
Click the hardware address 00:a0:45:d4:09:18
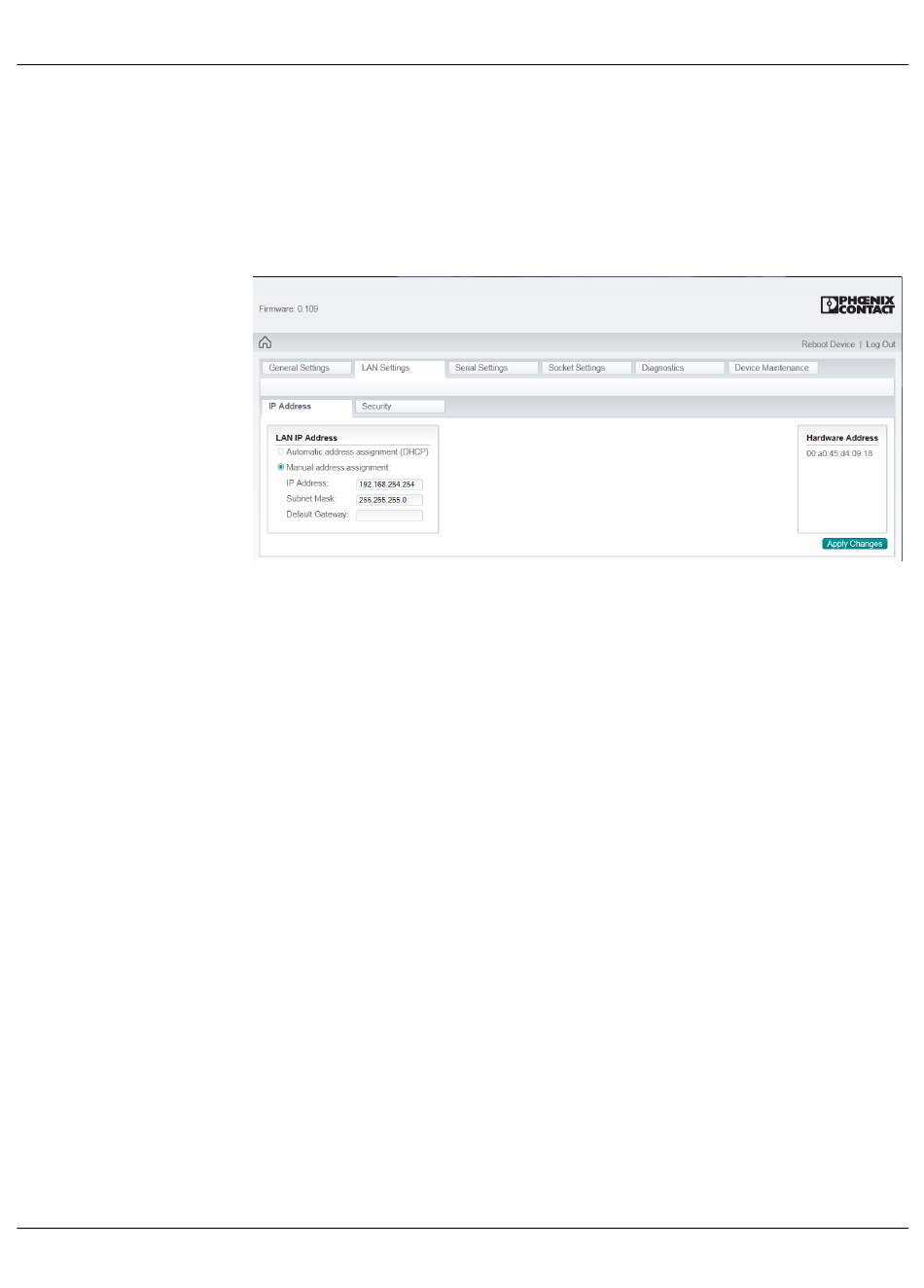pyautogui.click(x=839, y=453)
